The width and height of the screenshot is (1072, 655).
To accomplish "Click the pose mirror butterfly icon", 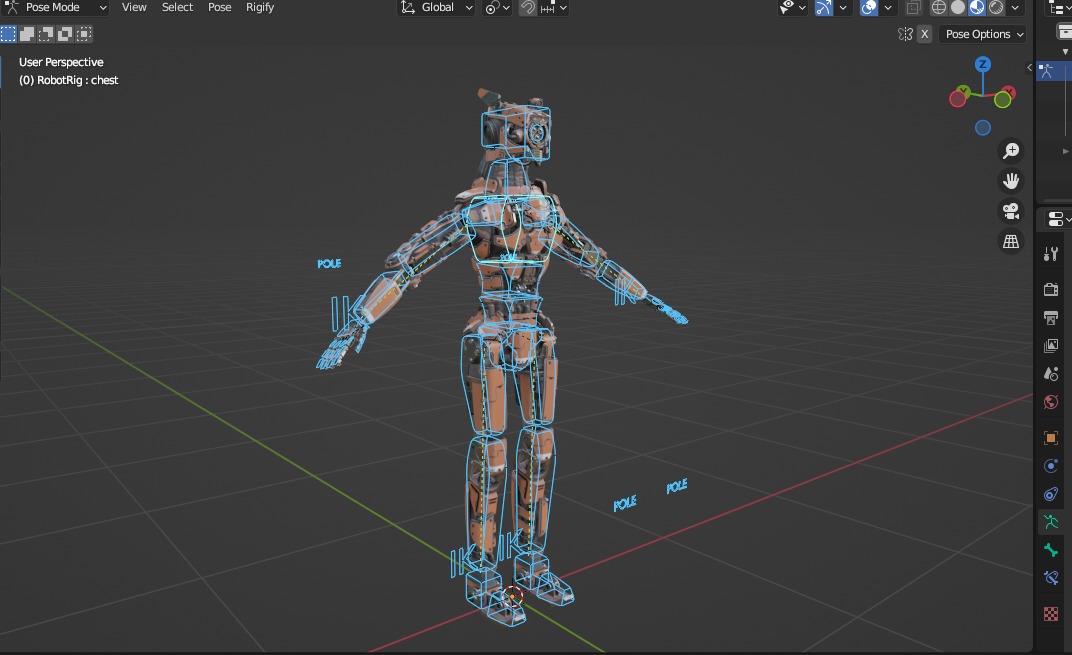I will (x=905, y=34).
